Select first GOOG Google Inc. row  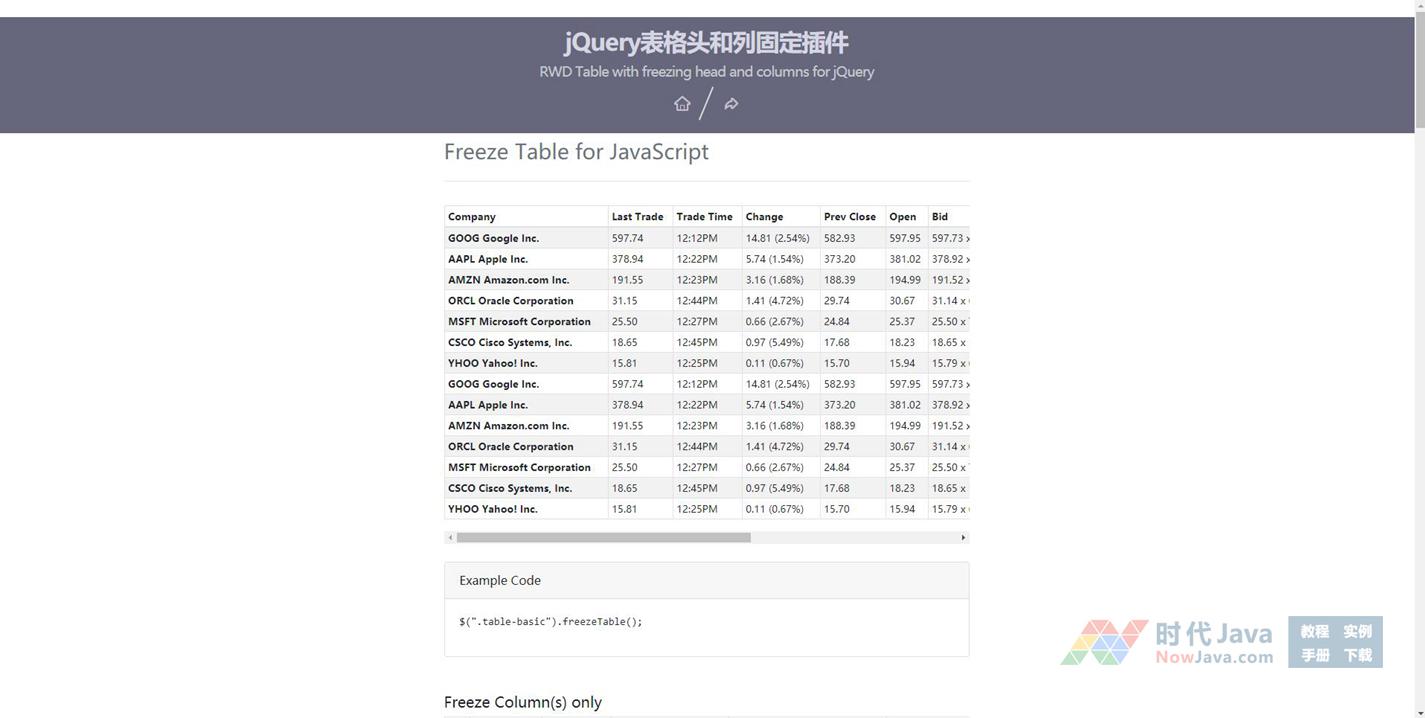[493, 239]
